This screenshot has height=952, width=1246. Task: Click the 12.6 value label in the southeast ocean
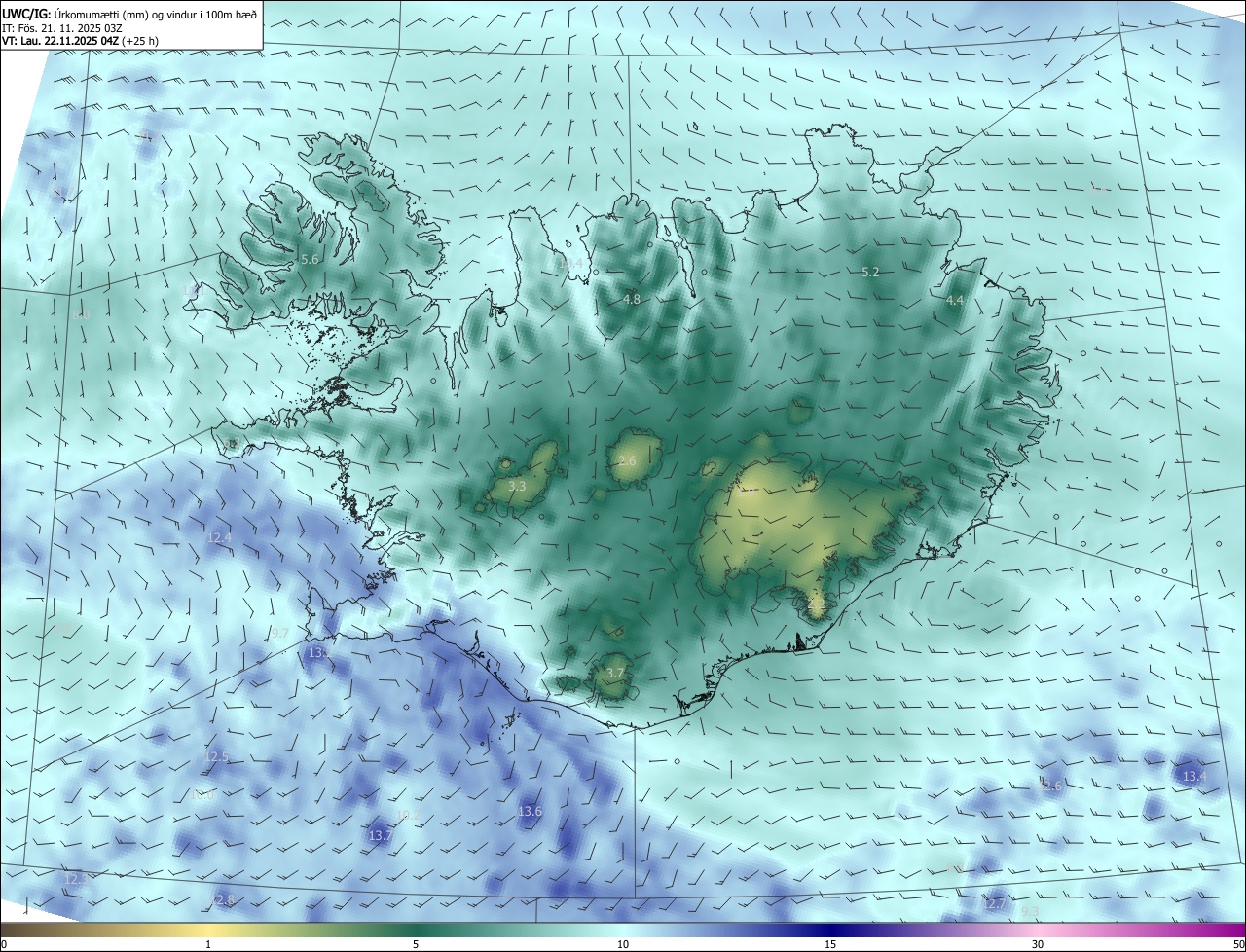pyautogui.click(x=1049, y=786)
